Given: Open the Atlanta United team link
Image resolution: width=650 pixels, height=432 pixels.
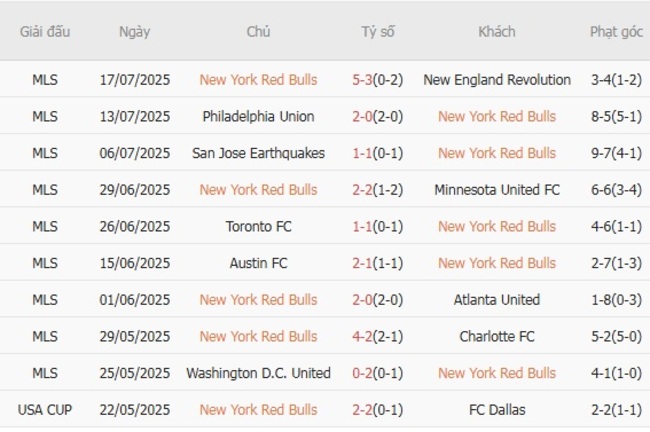Looking at the screenshot, I should (x=497, y=299).
